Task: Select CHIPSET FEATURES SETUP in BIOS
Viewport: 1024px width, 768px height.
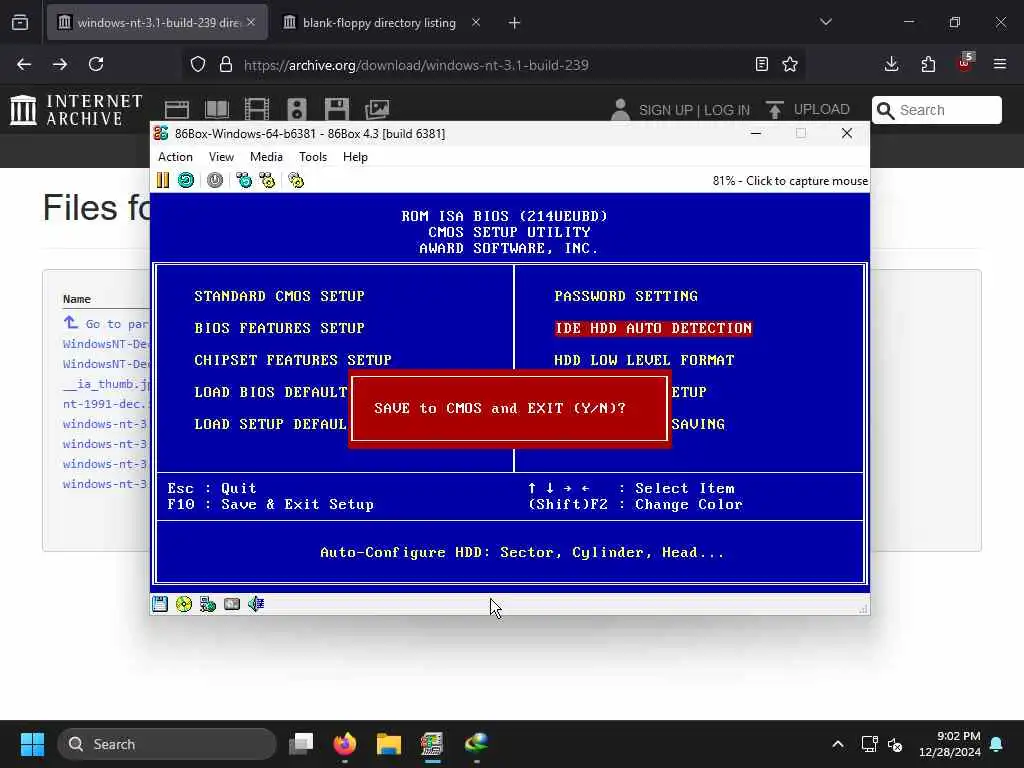Action: 293,360
